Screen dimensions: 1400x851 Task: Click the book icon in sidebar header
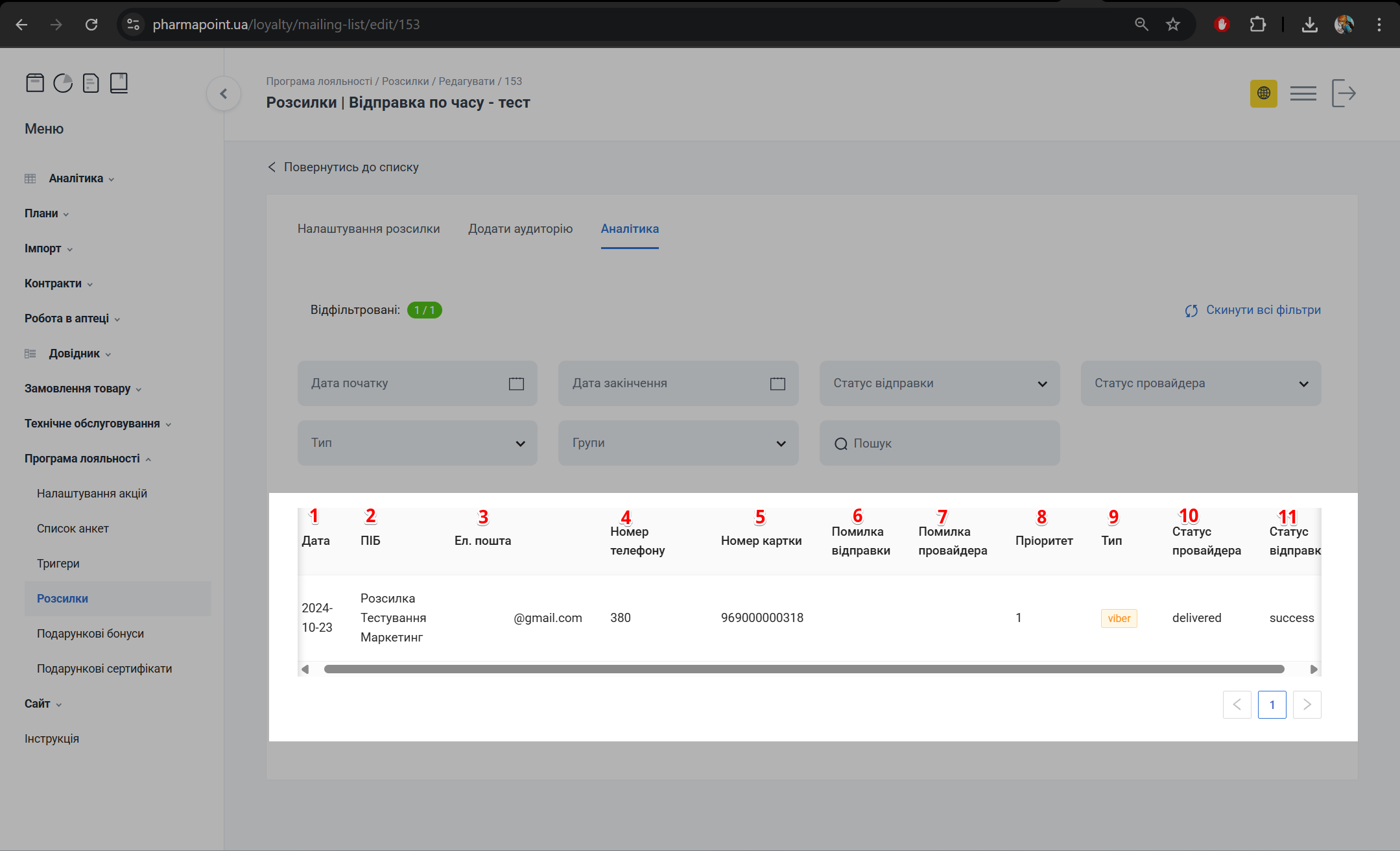[x=119, y=83]
